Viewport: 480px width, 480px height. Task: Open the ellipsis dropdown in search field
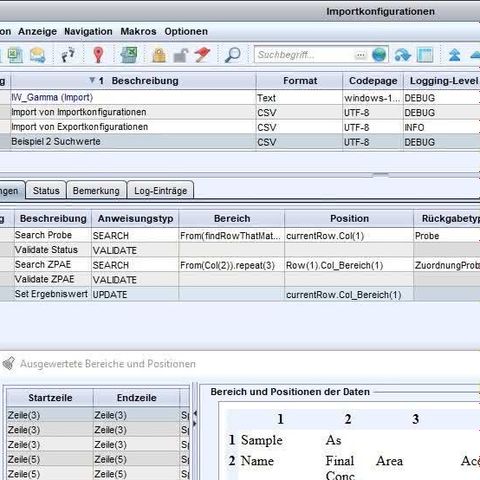361,55
